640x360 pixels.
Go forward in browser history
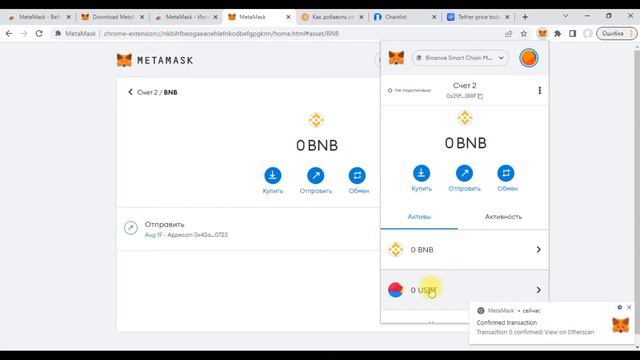(x=24, y=33)
